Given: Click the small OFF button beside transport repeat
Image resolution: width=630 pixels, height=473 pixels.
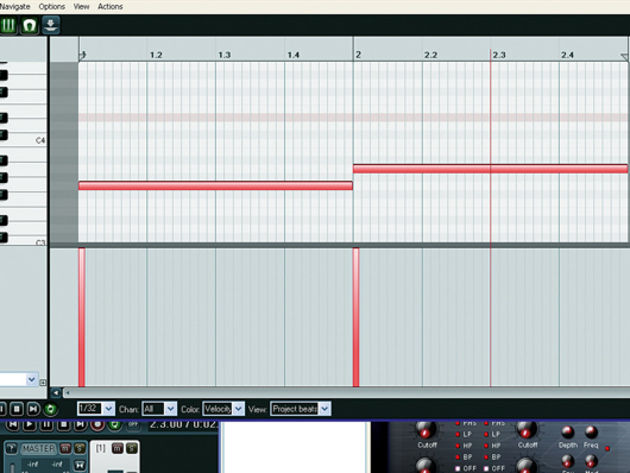Looking at the screenshot, I should (133, 425).
